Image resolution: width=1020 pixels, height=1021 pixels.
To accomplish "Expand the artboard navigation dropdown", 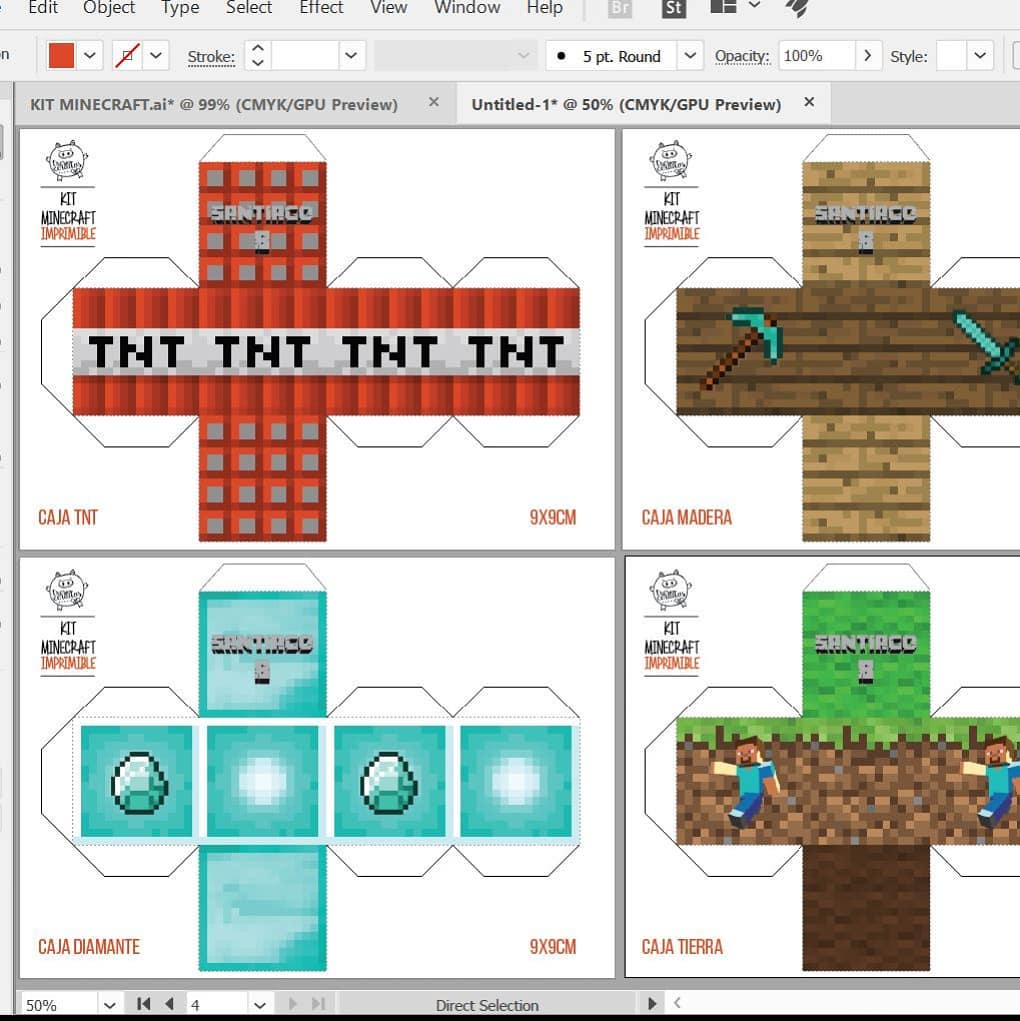I will pos(260,1005).
